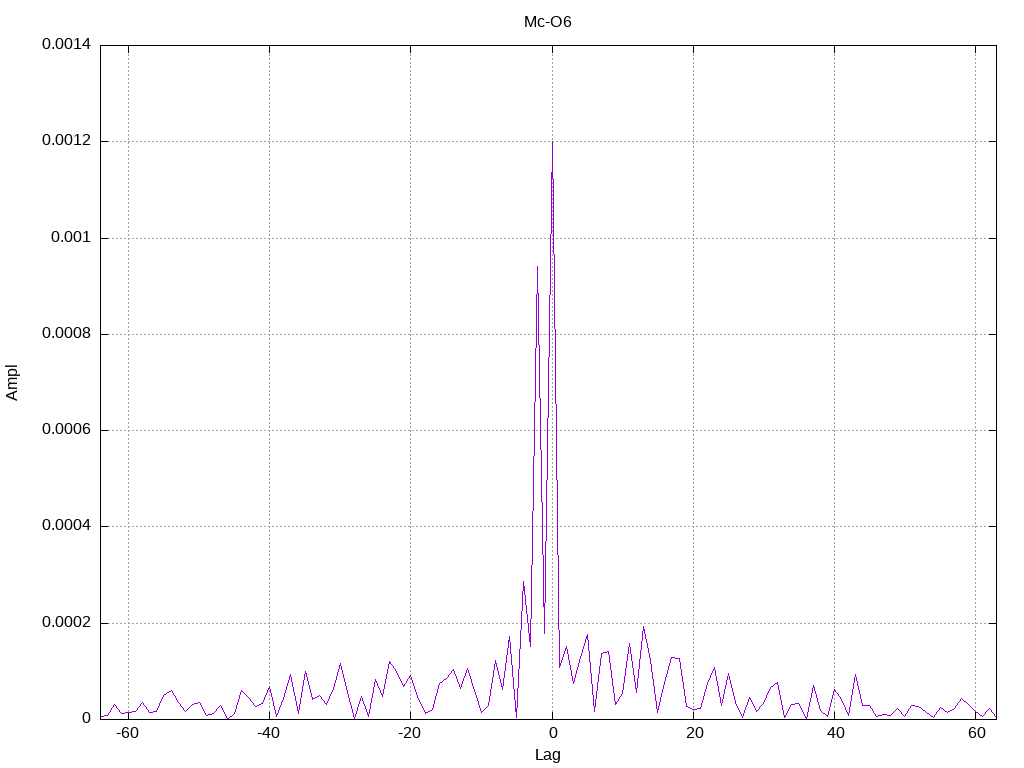Select the 0.001 y-axis tick label
Image resolution: width=1024 pixels, height=768 pixels.
tap(71, 237)
